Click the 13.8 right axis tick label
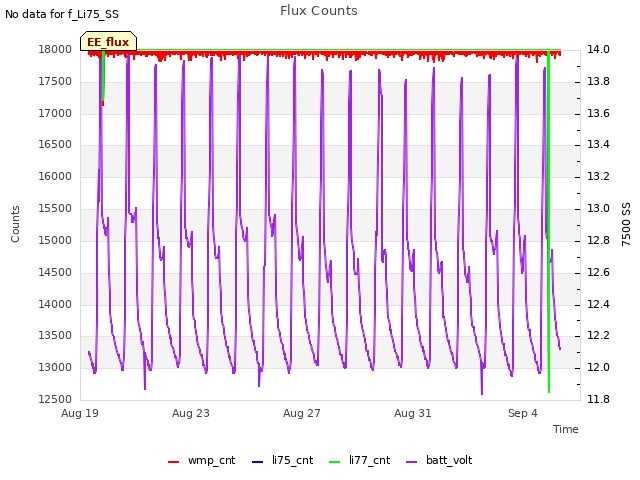Screen dimensions: 640x480 click(x=598, y=81)
